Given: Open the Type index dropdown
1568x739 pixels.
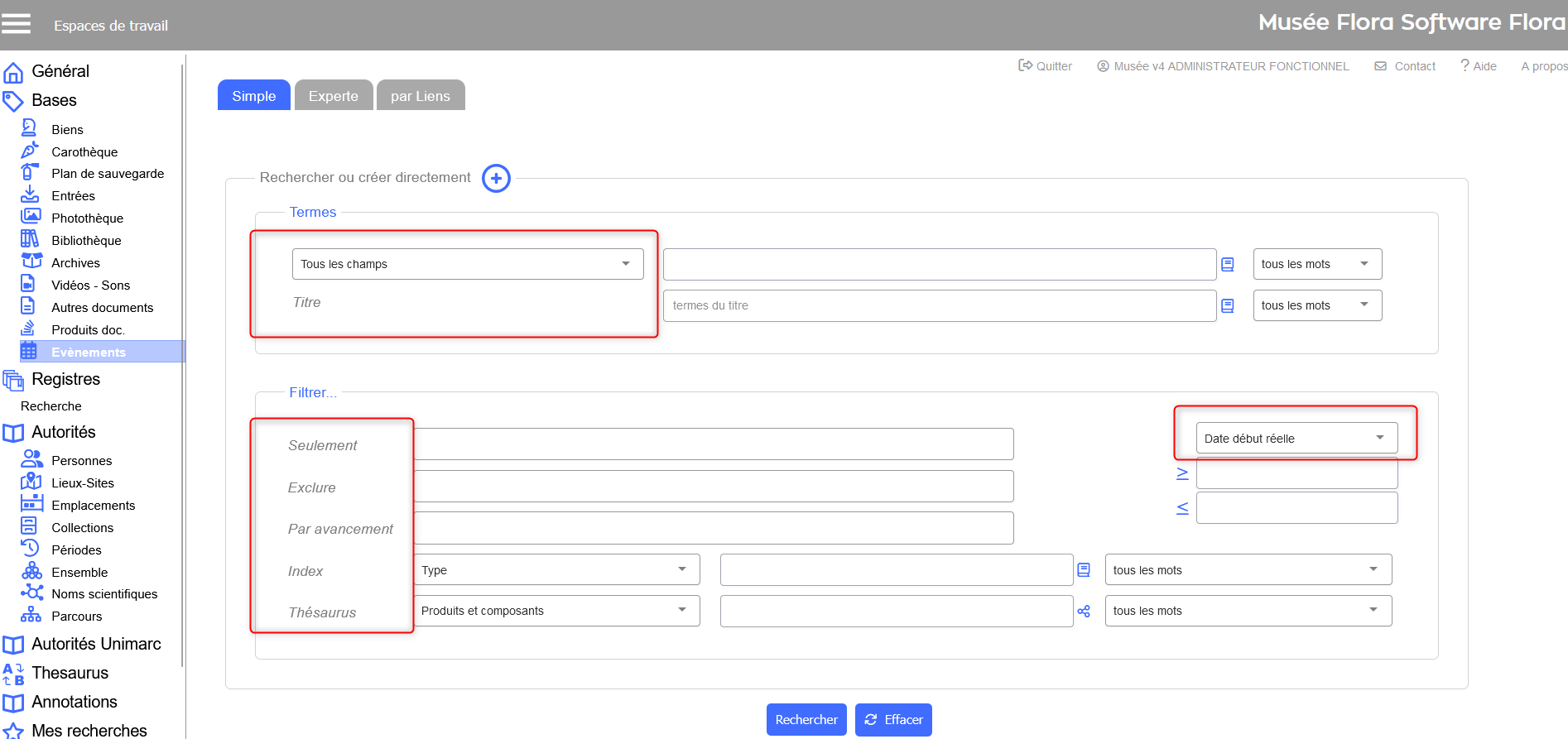Looking at the screenshot, I should tap(556, 569).
